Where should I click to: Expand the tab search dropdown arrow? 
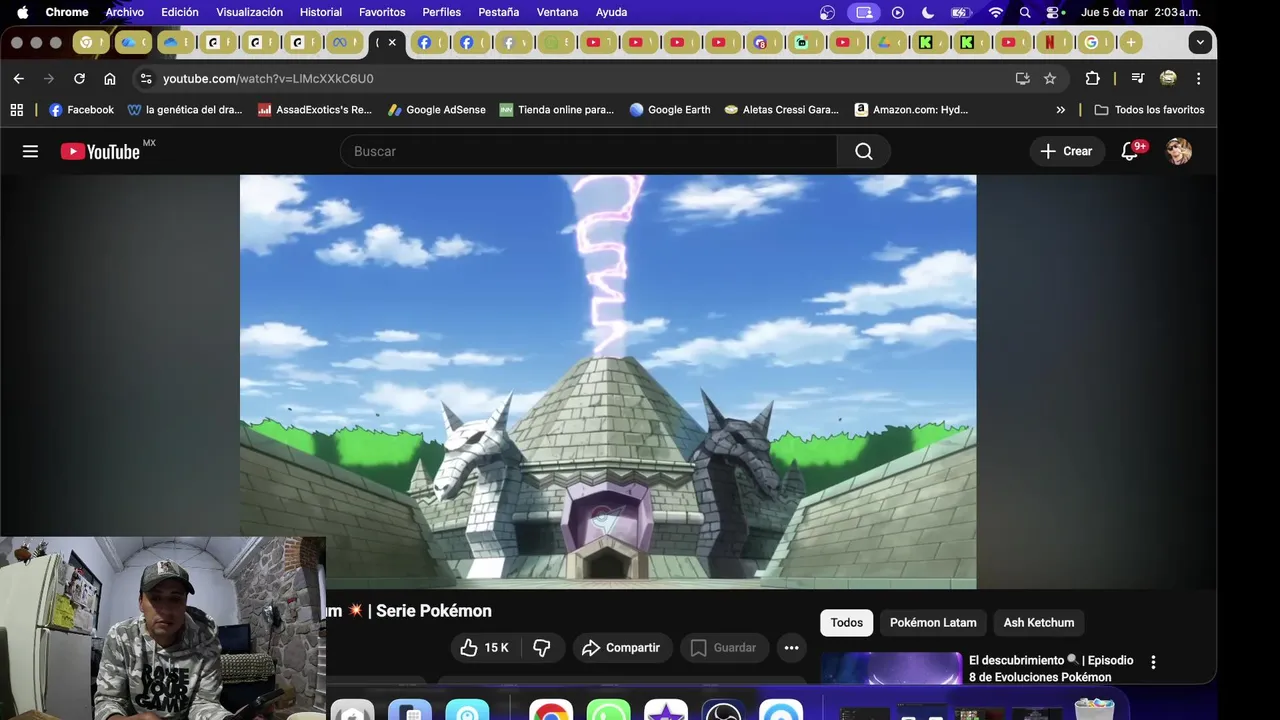point(1200,42)
